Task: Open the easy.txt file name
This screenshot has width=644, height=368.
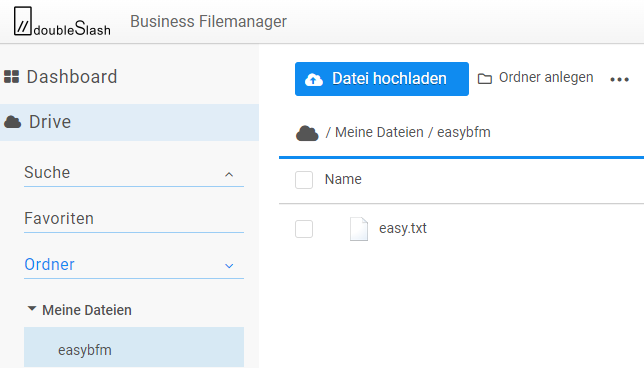Action: [402, 228]
